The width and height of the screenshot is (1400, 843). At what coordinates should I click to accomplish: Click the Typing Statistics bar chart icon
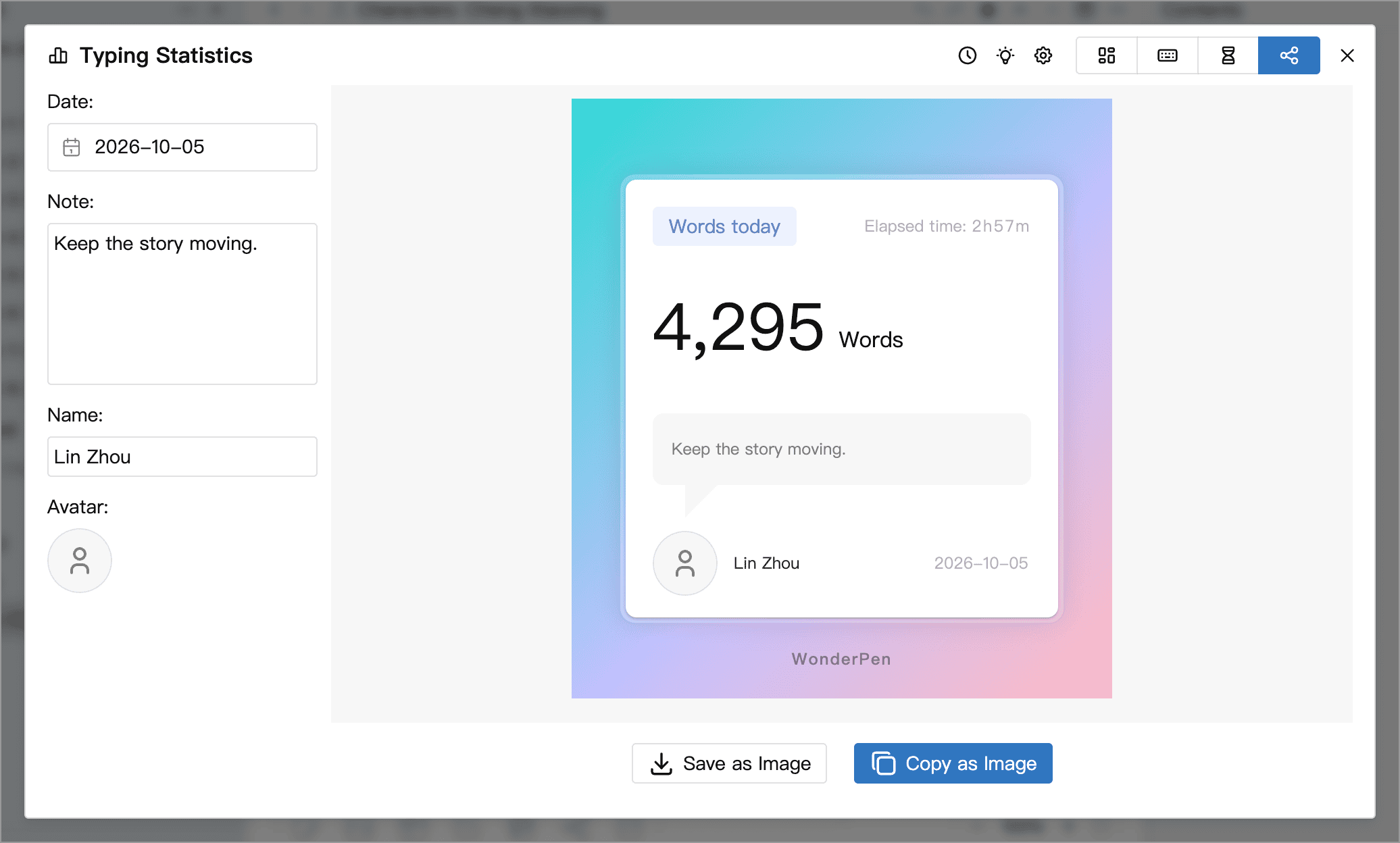58,55
